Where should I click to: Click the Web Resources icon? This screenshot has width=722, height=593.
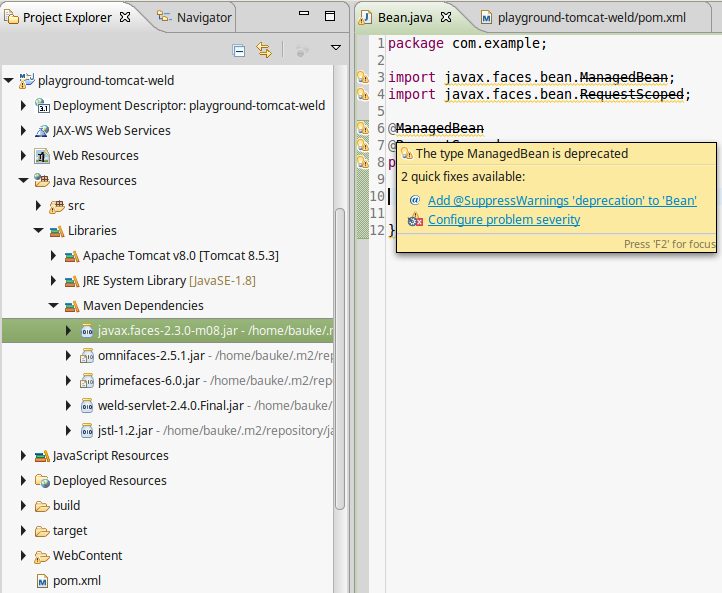42,156
